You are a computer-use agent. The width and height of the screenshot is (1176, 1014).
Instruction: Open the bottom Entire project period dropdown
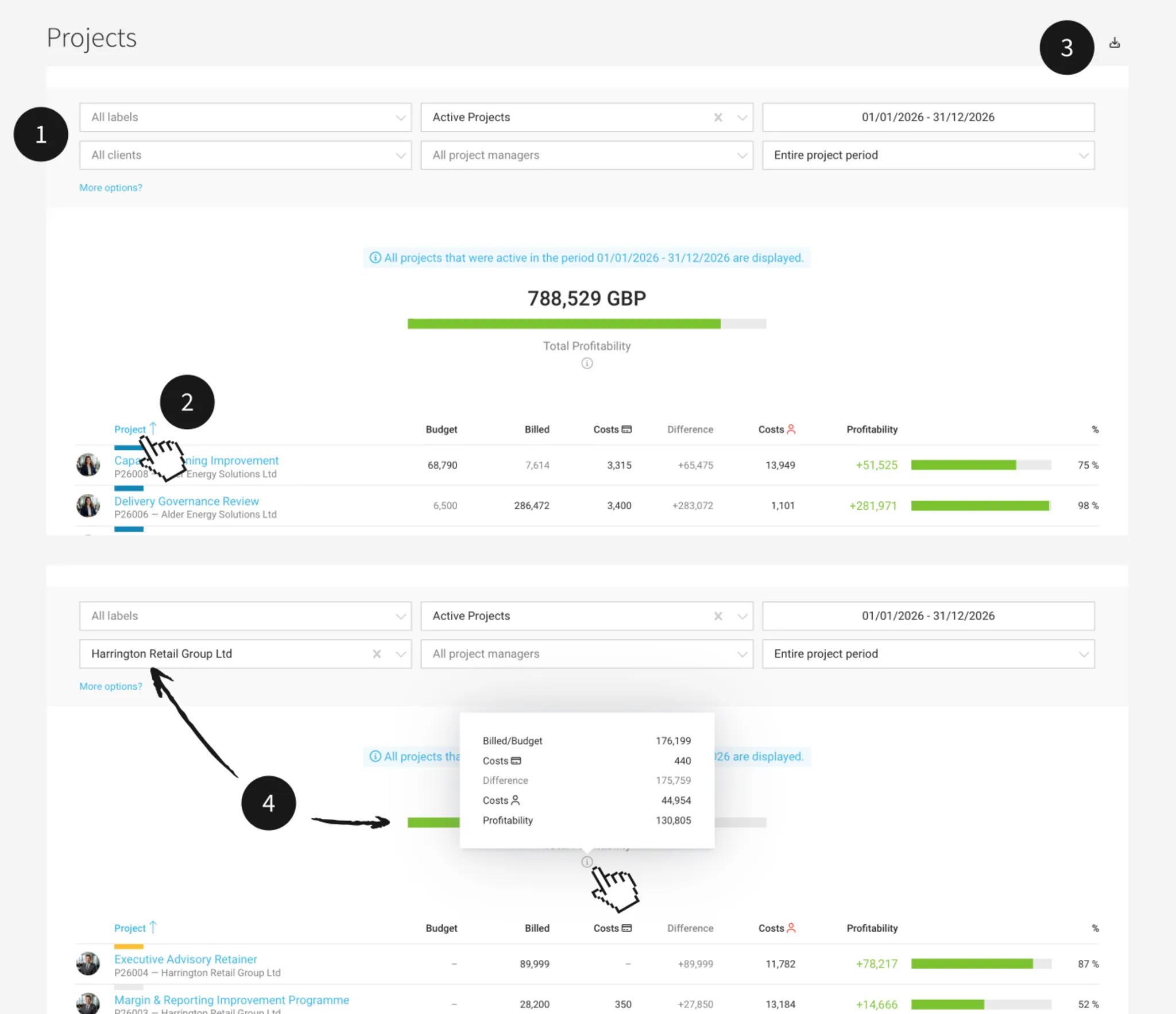pyautogui.click(x=928, y=654)
